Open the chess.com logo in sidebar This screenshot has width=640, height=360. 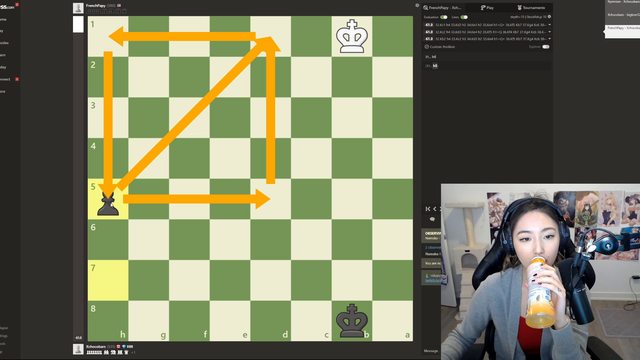tap(7, 7)
